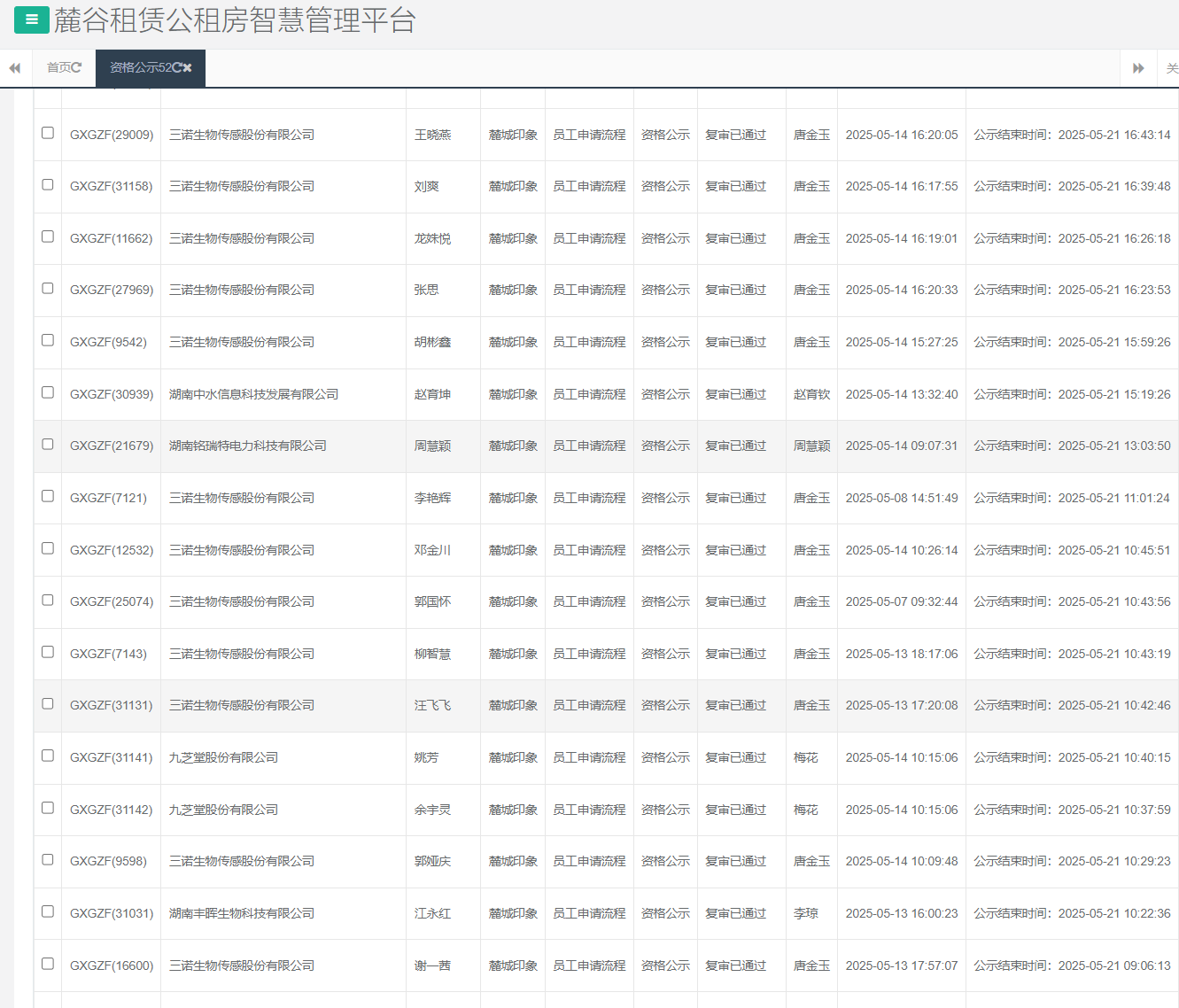Viewport: 1179px width, 1008px height.
Task: Click 复审已通过 status in 汪飞飞 row
Action: (735, 705)
